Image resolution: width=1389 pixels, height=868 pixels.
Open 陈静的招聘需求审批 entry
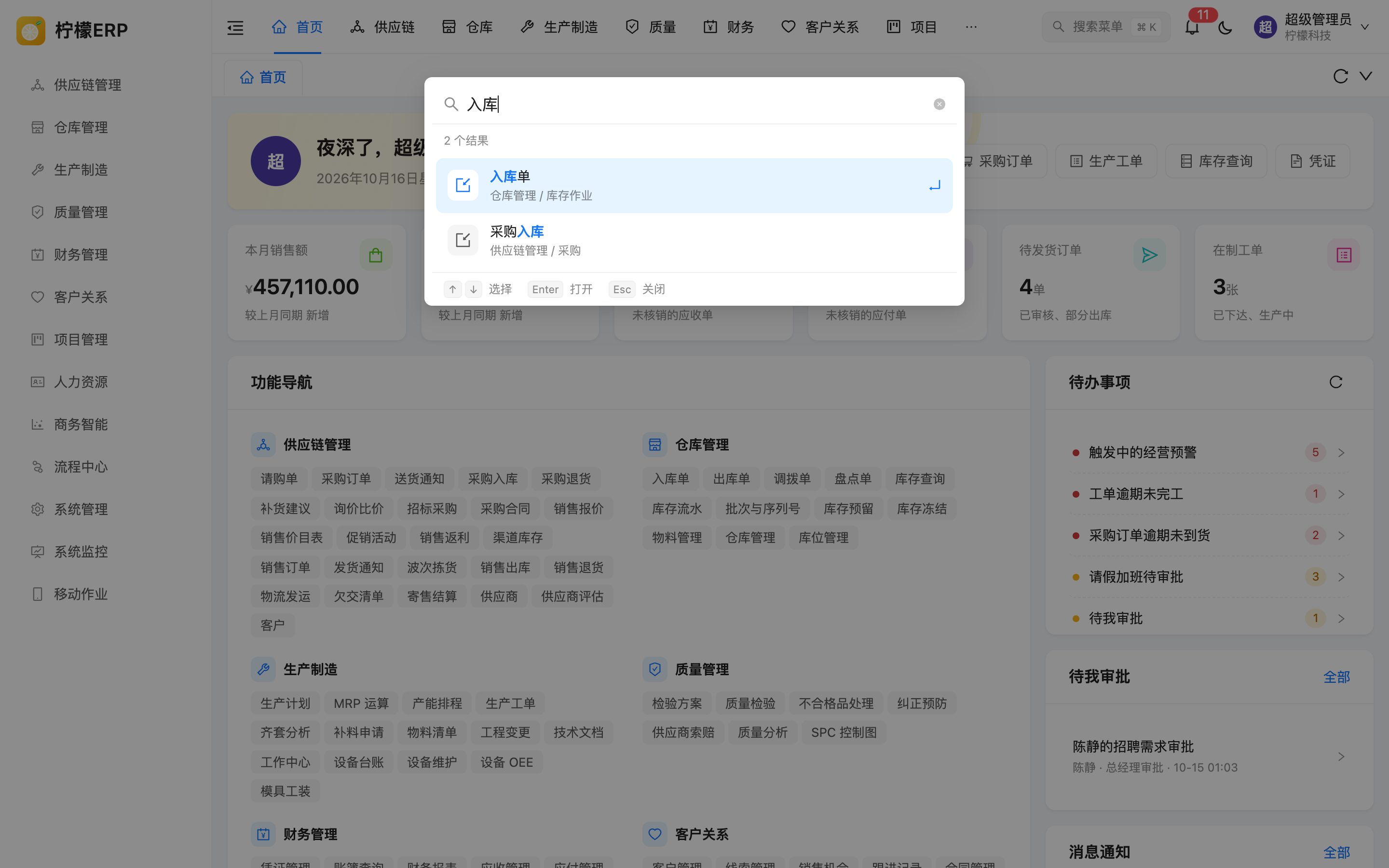[x=1209, y=756]
